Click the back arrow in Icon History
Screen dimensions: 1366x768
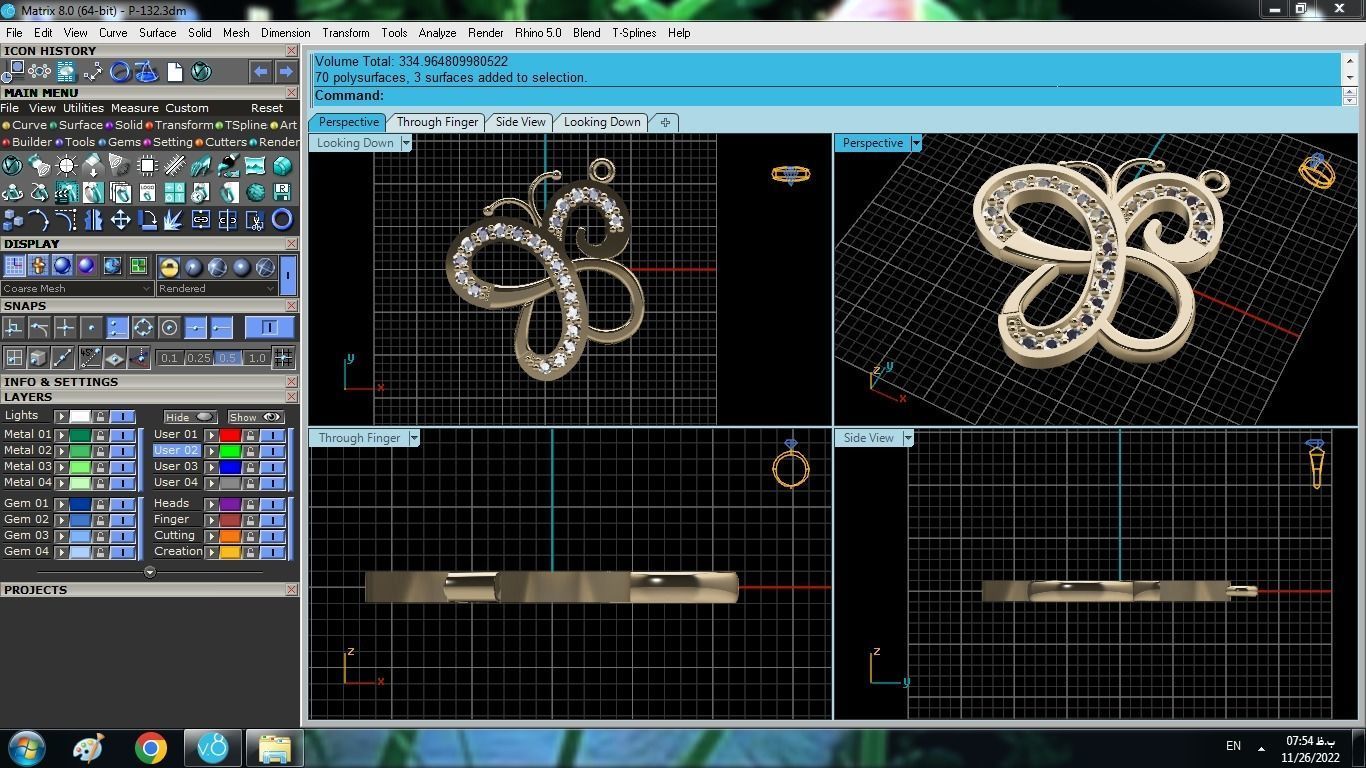click(260, 71)
